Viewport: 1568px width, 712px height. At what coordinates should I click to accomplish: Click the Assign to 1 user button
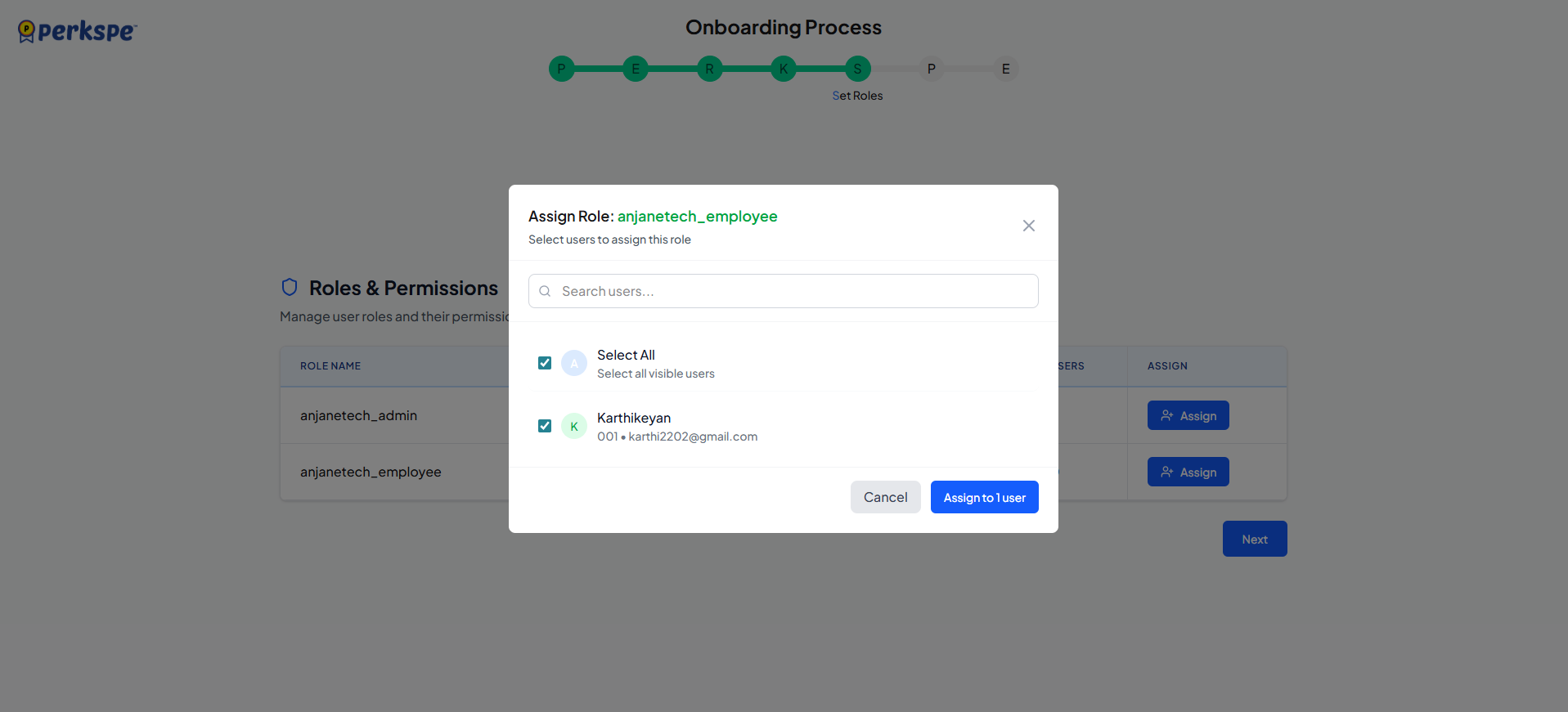[984, 497]
